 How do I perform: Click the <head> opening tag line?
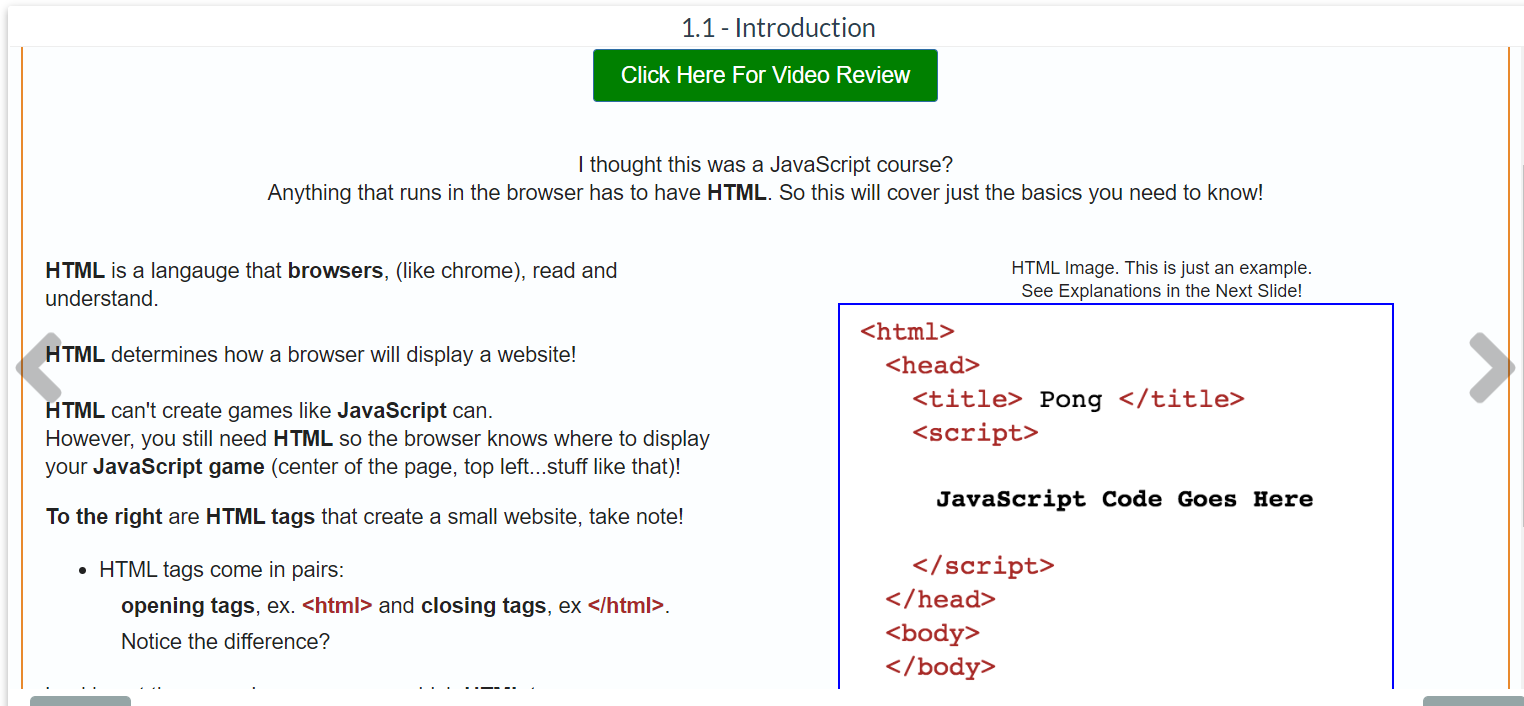tap(932, 366)
